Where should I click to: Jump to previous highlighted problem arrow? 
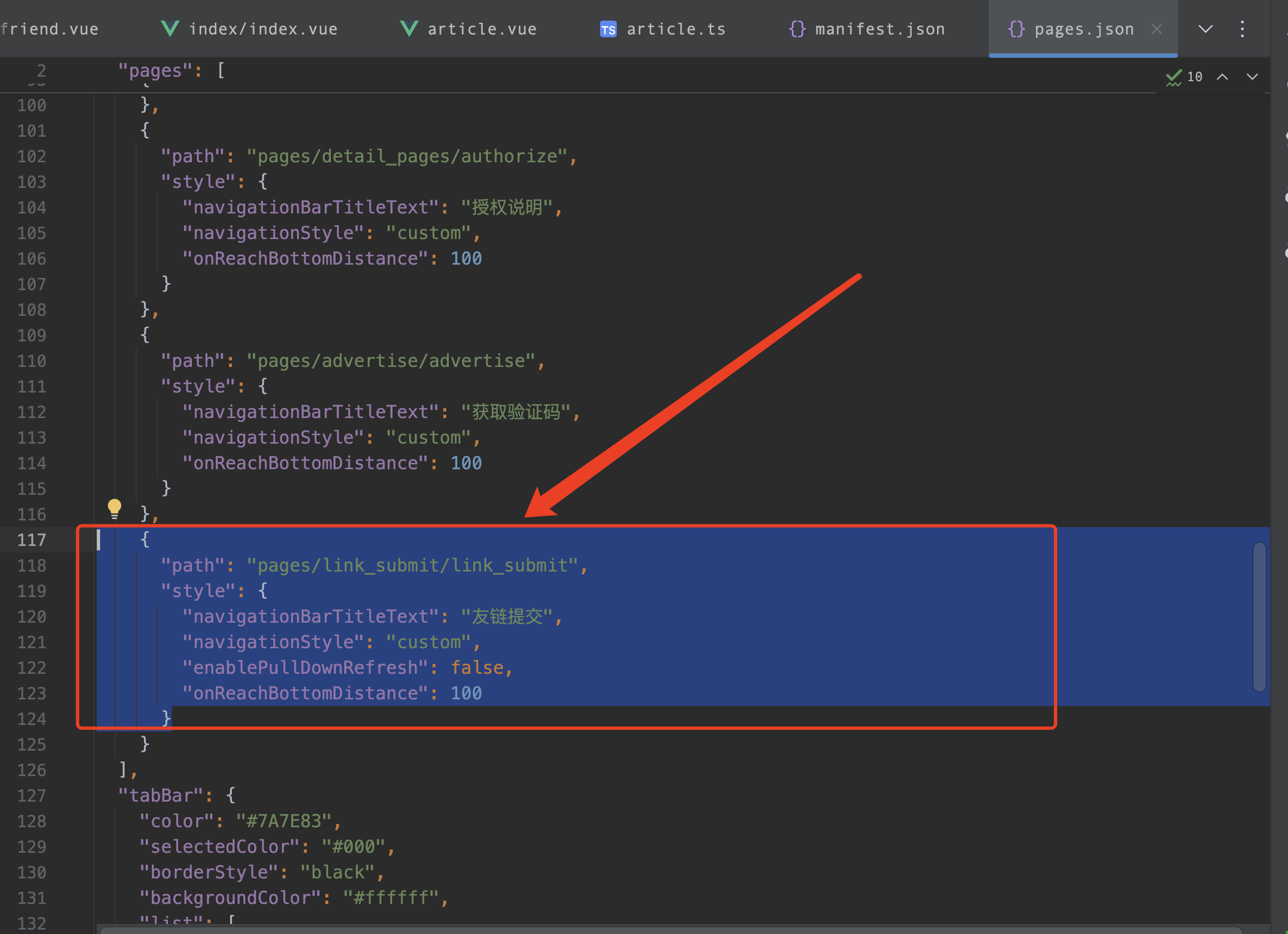[1223, 77]
